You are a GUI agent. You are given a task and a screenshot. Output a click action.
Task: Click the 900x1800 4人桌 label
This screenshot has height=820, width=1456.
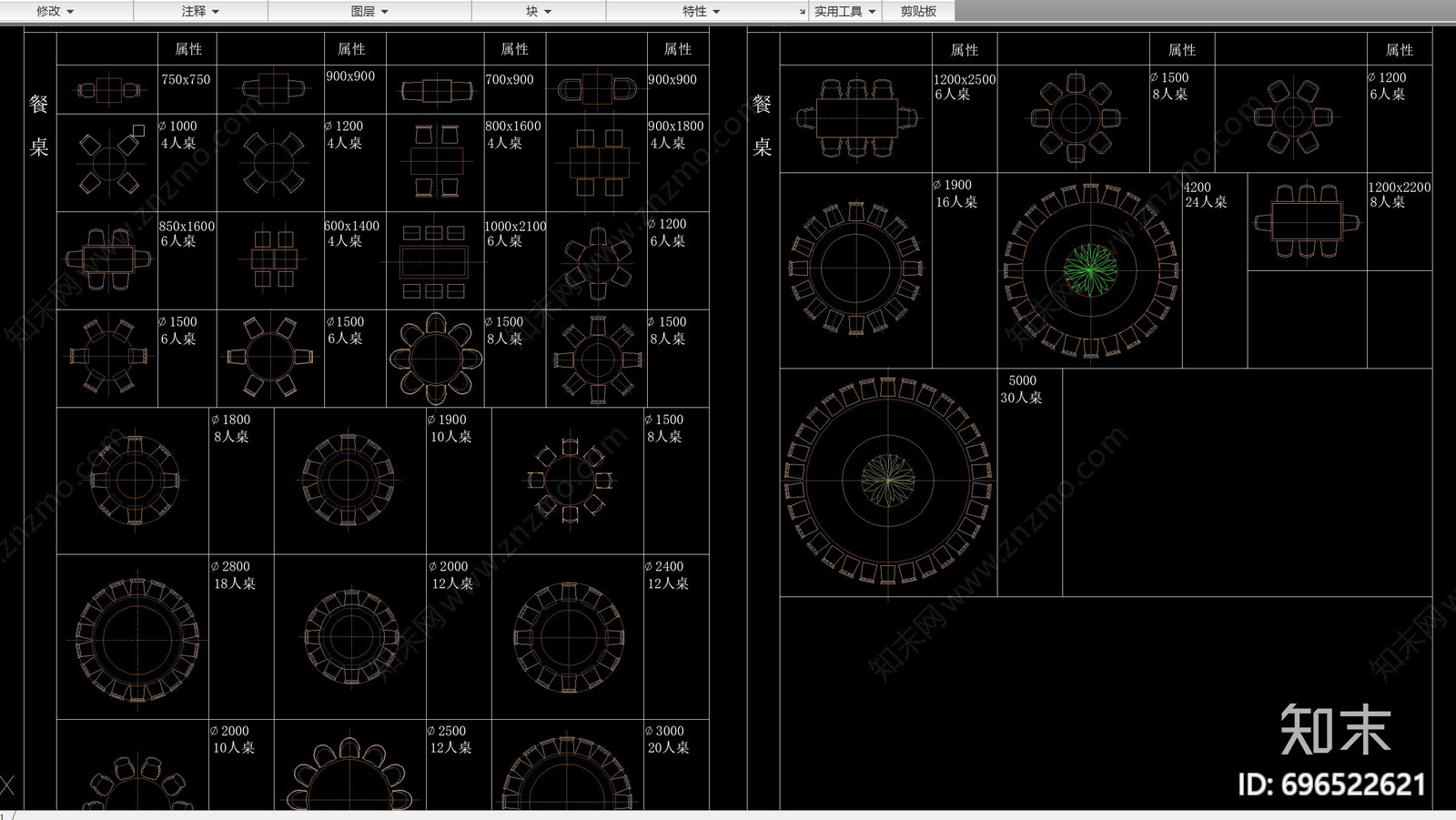pyautogui.click(x=676, y=135)
